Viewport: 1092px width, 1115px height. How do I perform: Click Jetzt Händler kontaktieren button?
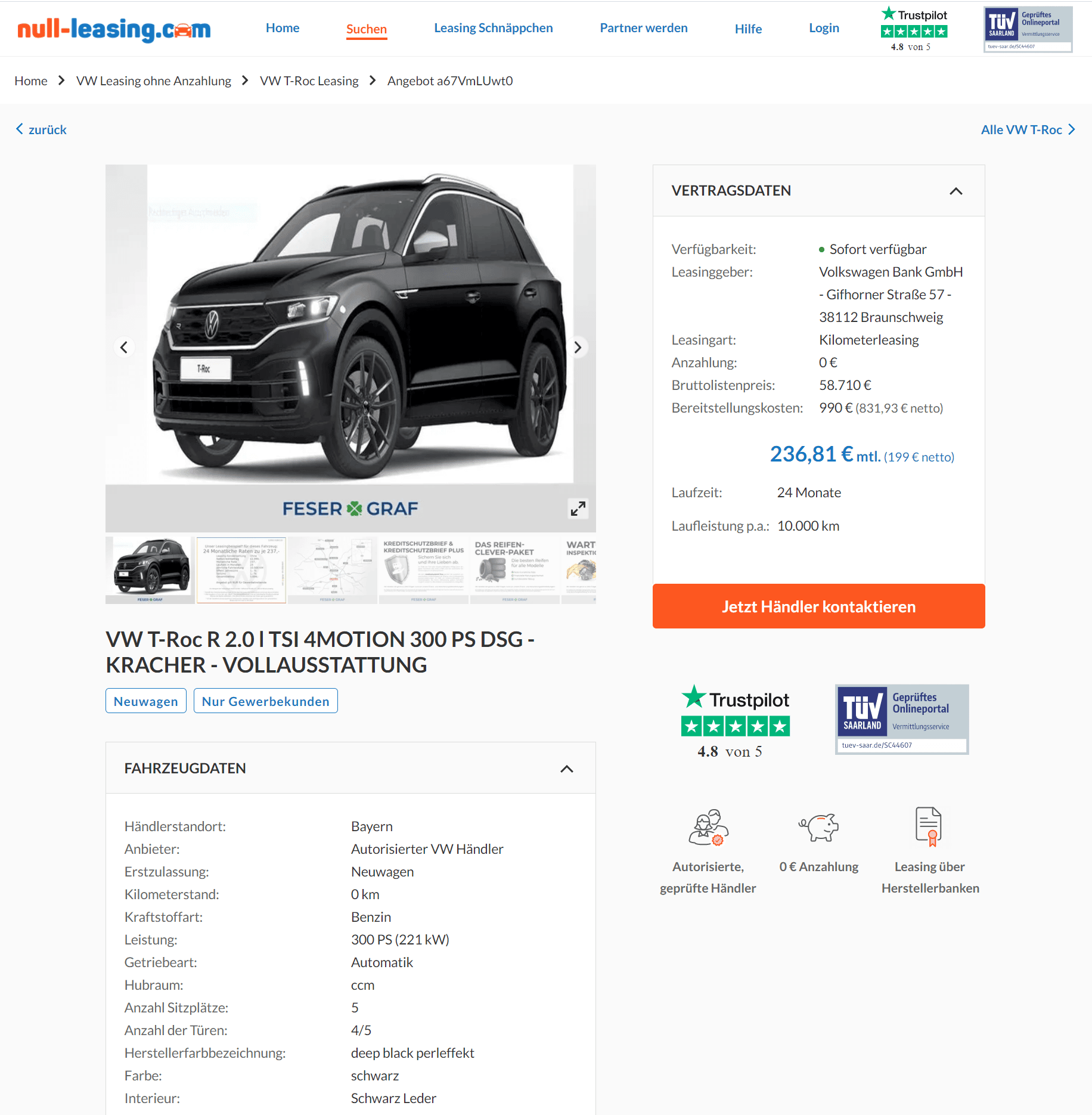818,606
